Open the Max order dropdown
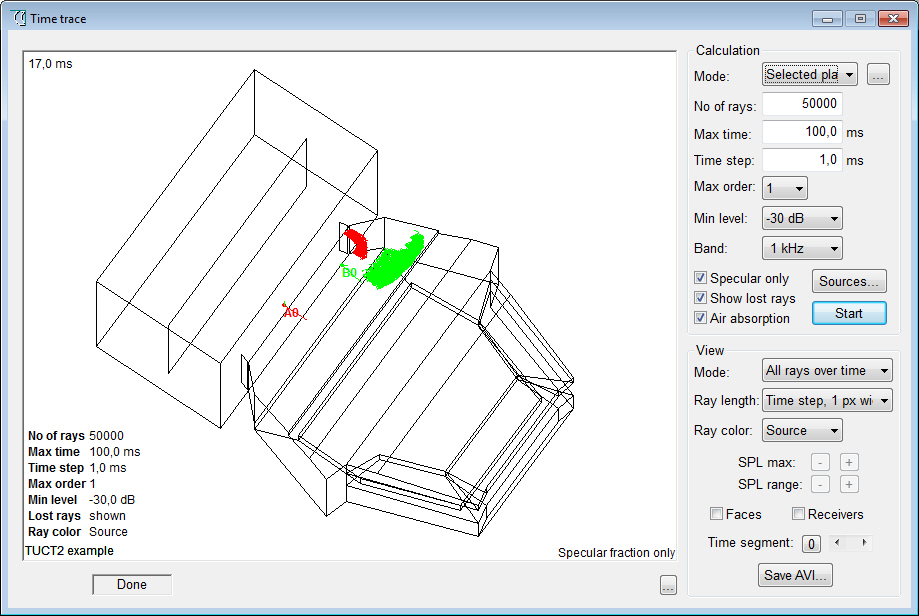The height and width of the screenshot is (616, 919). tap(785, 188)
